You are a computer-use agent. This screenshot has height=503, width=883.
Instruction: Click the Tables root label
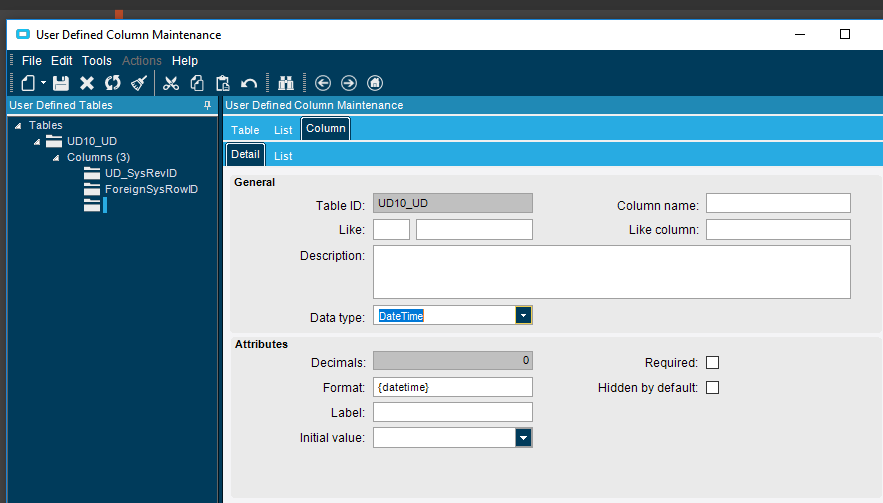coord(46,125)
